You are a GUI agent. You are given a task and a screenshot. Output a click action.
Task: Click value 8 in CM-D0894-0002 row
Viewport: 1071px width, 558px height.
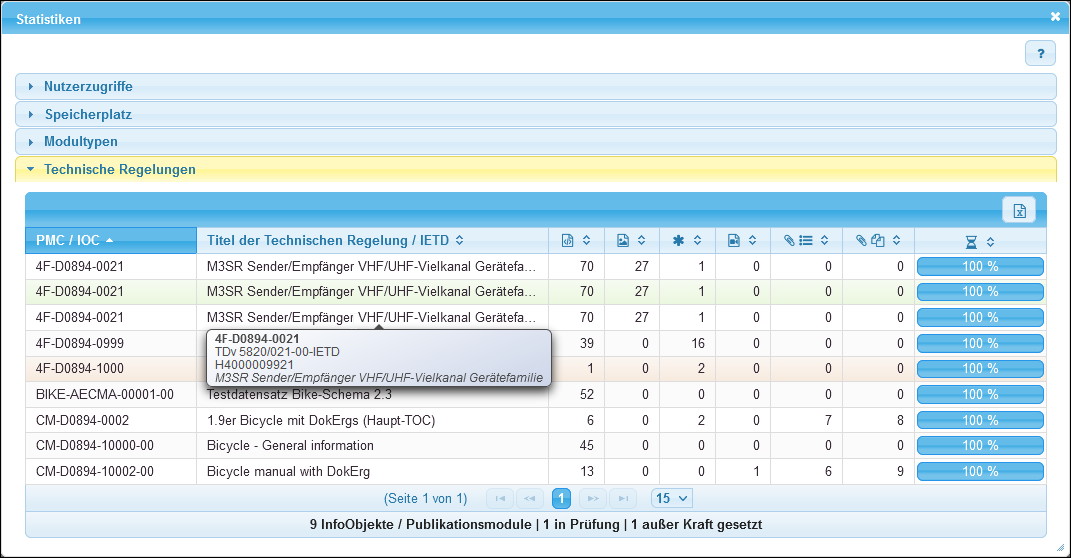[900, 420]
